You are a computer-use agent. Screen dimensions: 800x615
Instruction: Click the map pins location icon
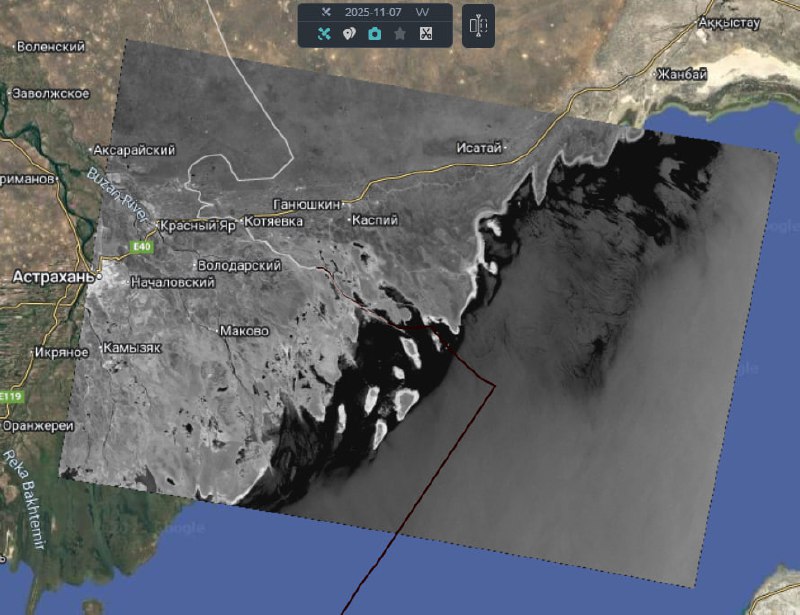349,33
